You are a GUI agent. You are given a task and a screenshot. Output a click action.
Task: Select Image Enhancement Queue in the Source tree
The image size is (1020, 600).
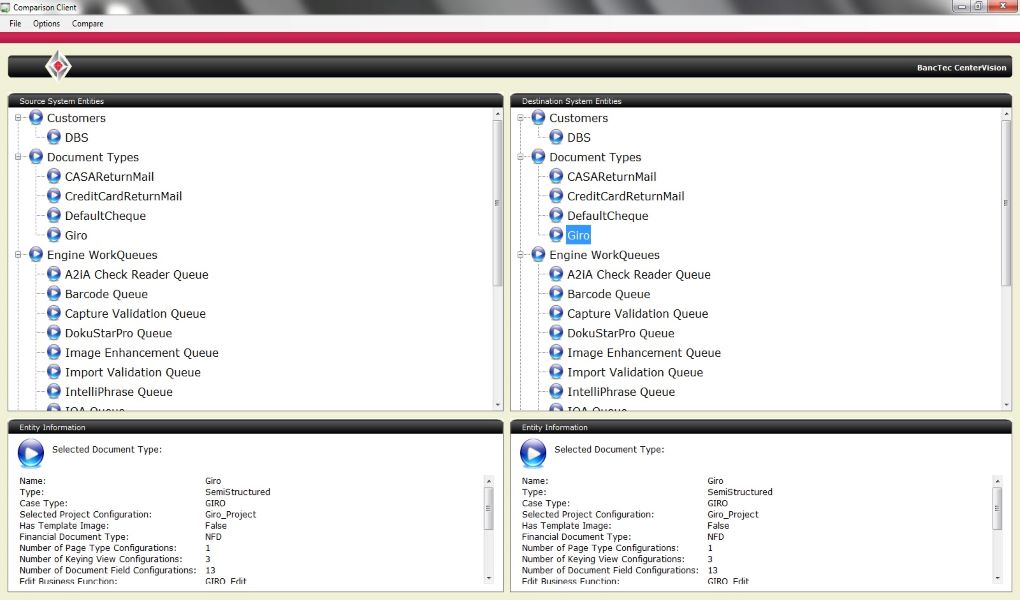[x=142, y=353]
